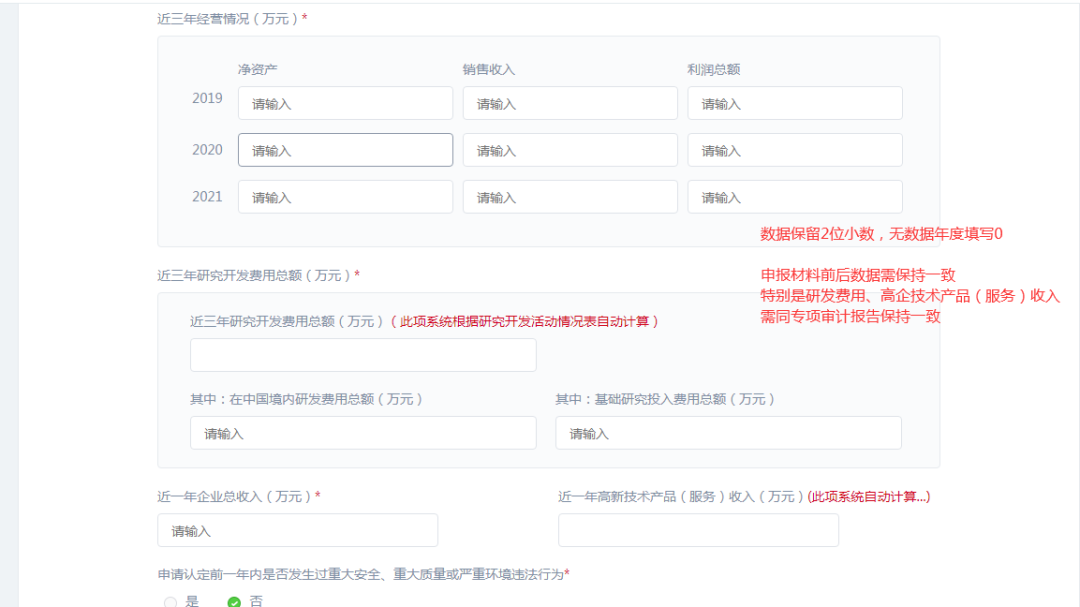This screenshot has width=1080, height=607.
Task: Click the 近三年经营情况（万元） section label
Action: (228, 19)
